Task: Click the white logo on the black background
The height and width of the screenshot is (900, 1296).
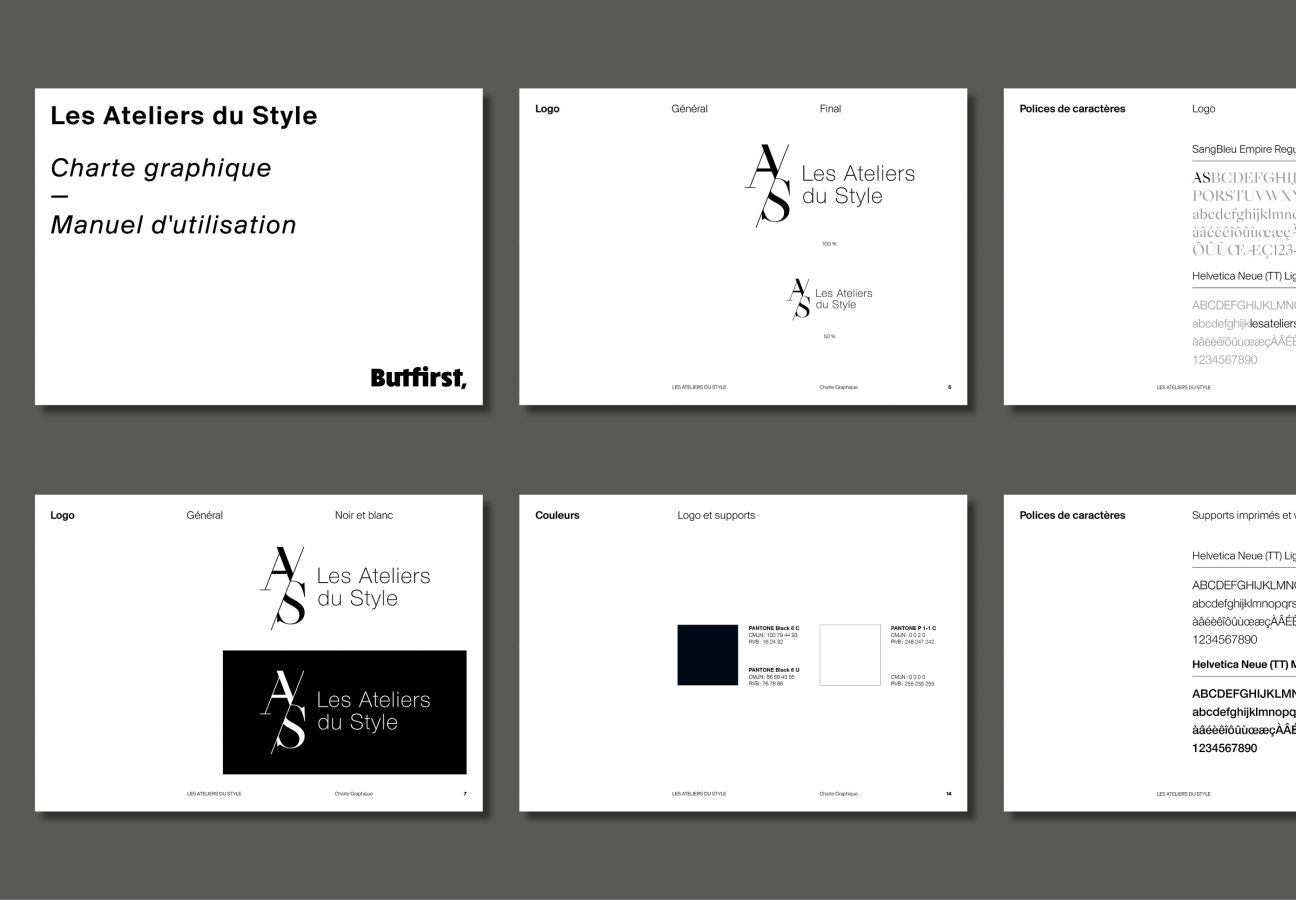Action: pos(345,712)
